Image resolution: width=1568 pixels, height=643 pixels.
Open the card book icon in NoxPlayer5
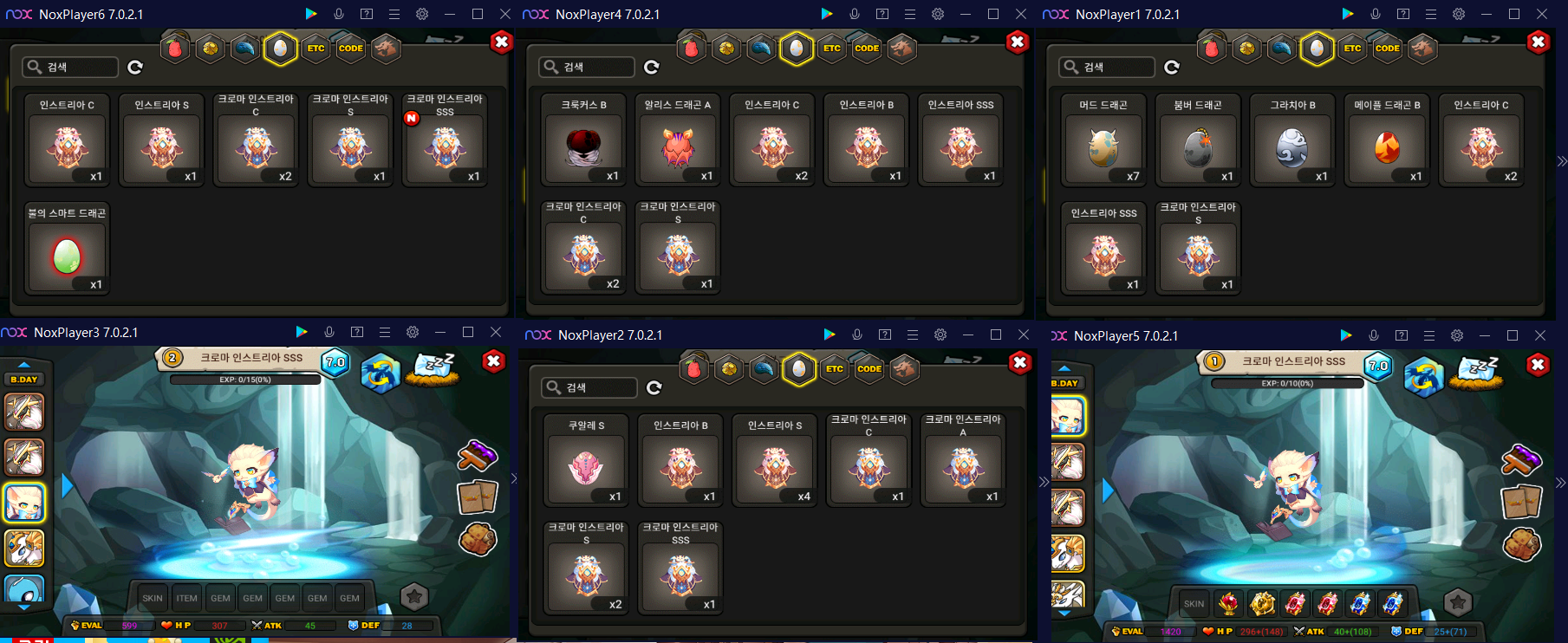pos(1521,502)
